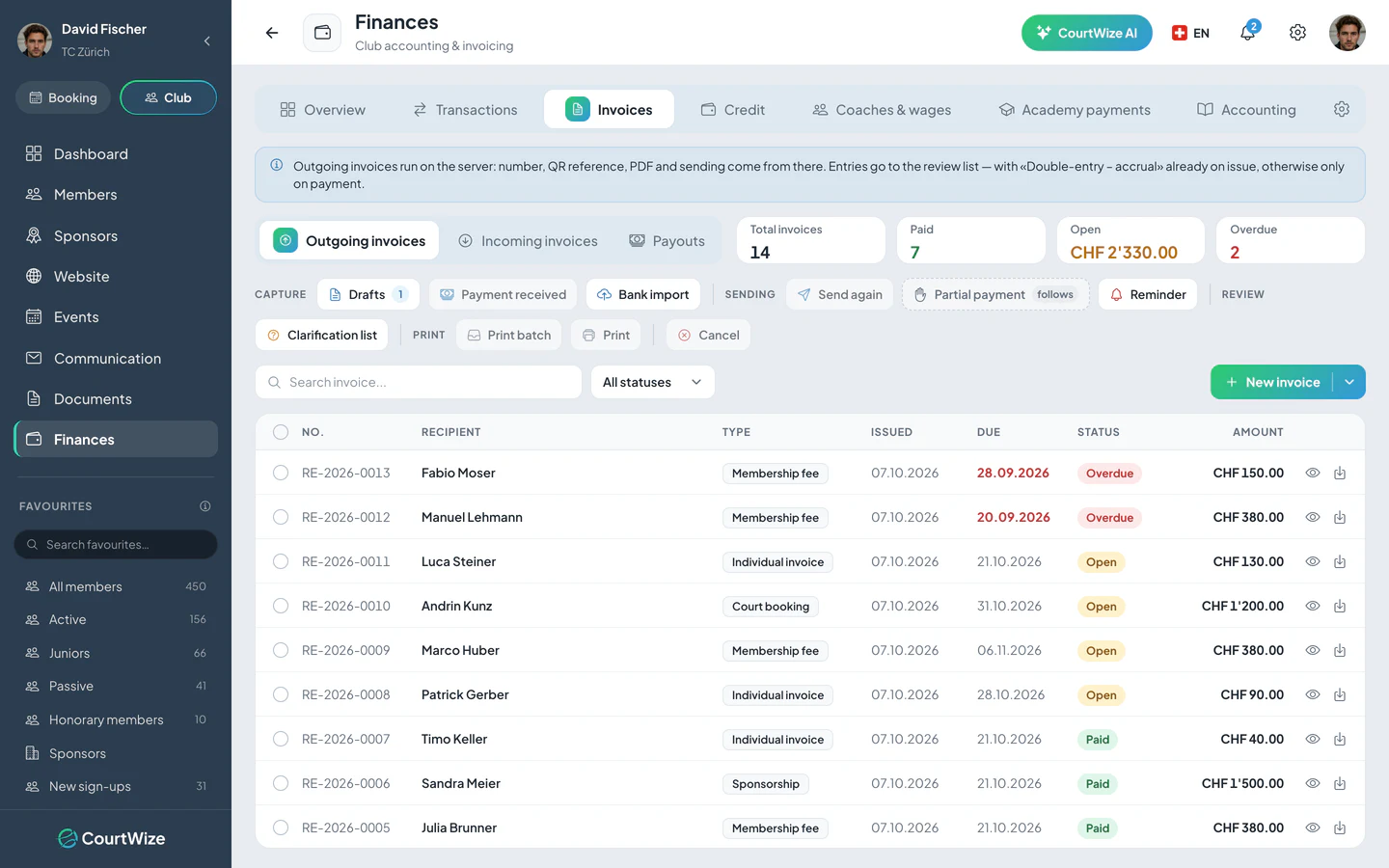Launch CourtWize AI assistant
Viewport: 1389px width, 868px height.
[1087, 33]
